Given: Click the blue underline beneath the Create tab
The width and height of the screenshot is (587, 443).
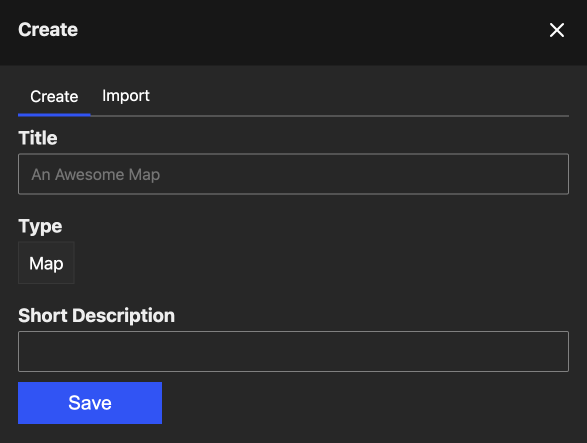Looking at the screenshot, I should 54,115.
